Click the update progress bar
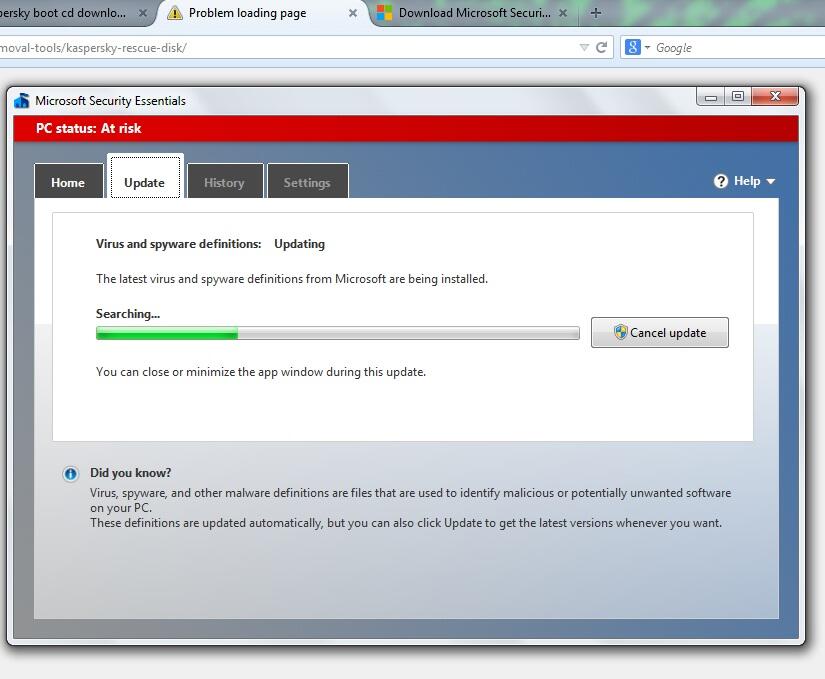Viewport: 825px width, 679px height. coord(338,333)
